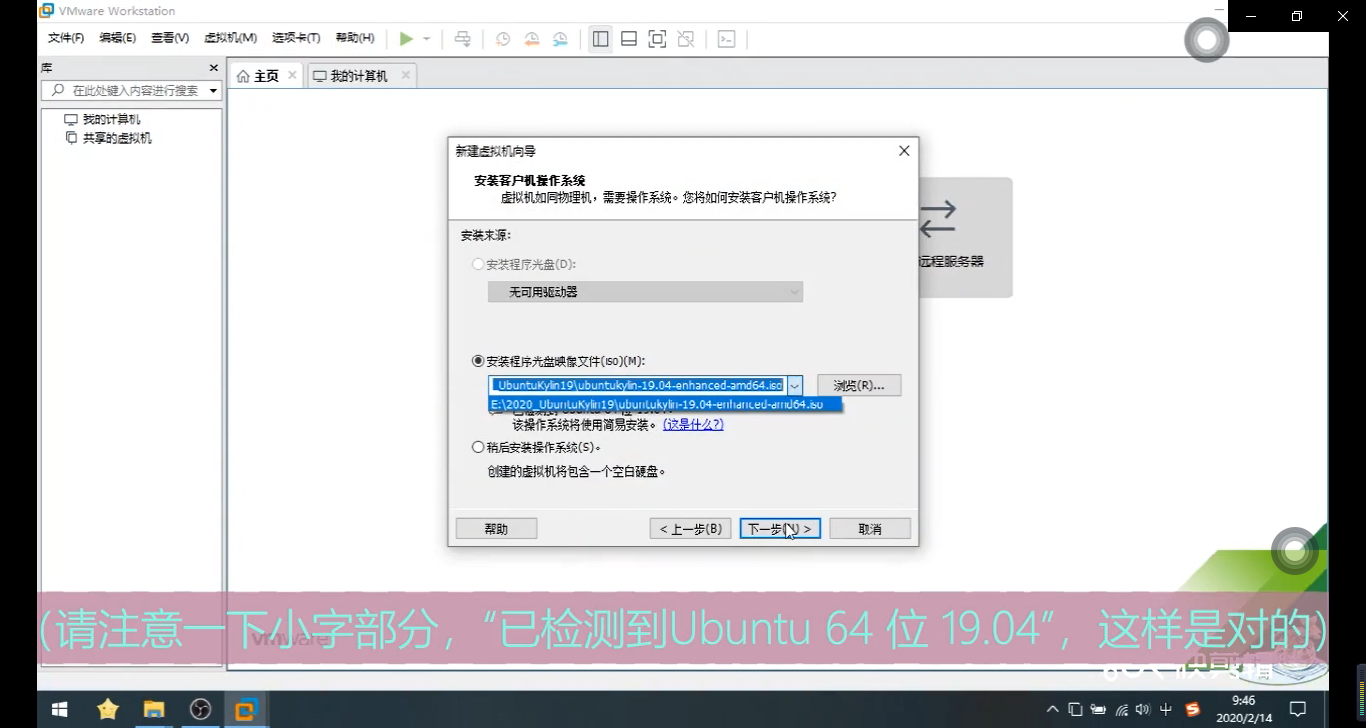Open the 查看(V) menu
The image size is (1366, 728).
170,38
